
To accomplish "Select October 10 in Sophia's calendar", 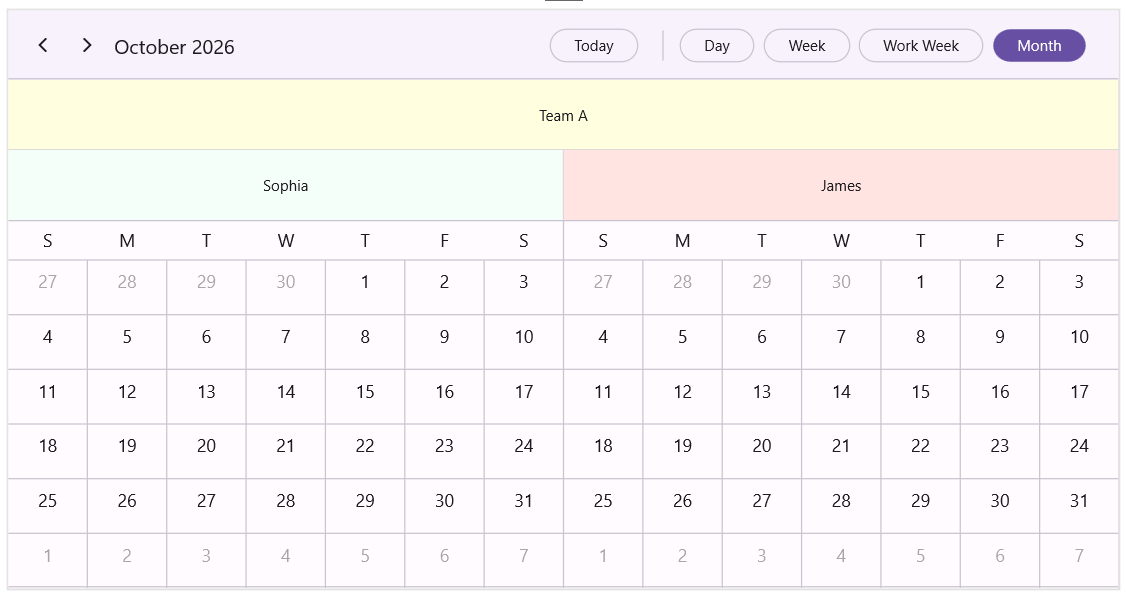I will (524, 342).
